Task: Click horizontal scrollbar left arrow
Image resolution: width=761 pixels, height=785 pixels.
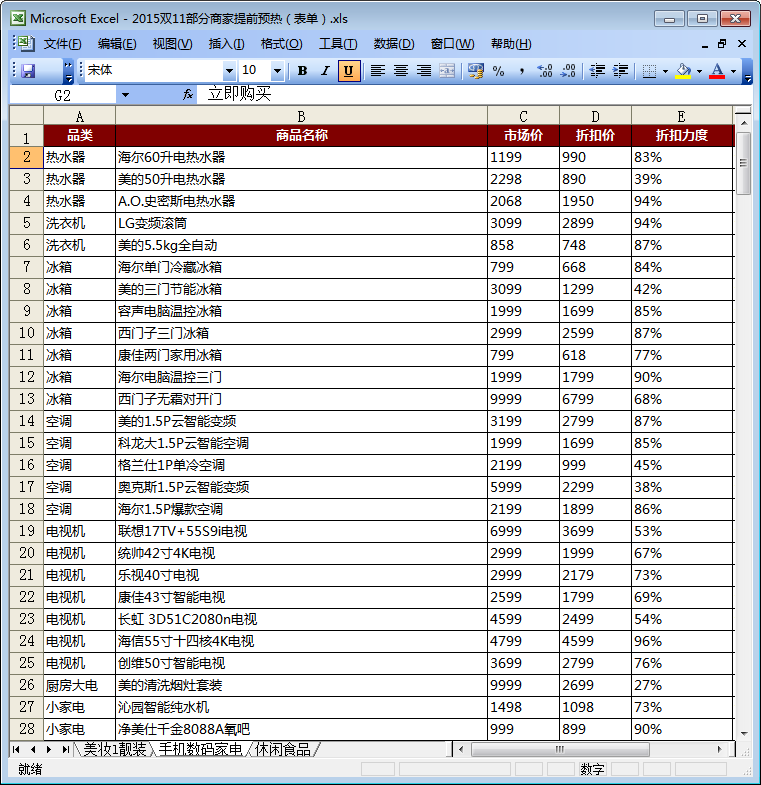Action: point(461,749)
